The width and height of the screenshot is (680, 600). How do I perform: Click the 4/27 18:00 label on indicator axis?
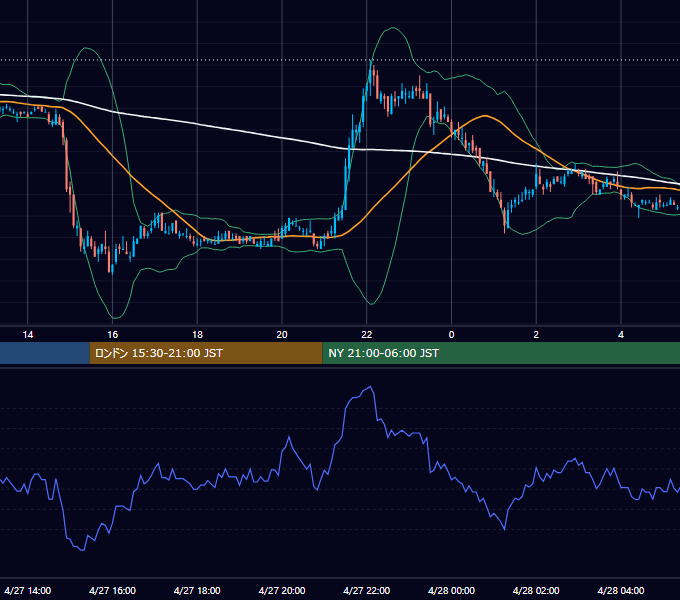point(197,590)
